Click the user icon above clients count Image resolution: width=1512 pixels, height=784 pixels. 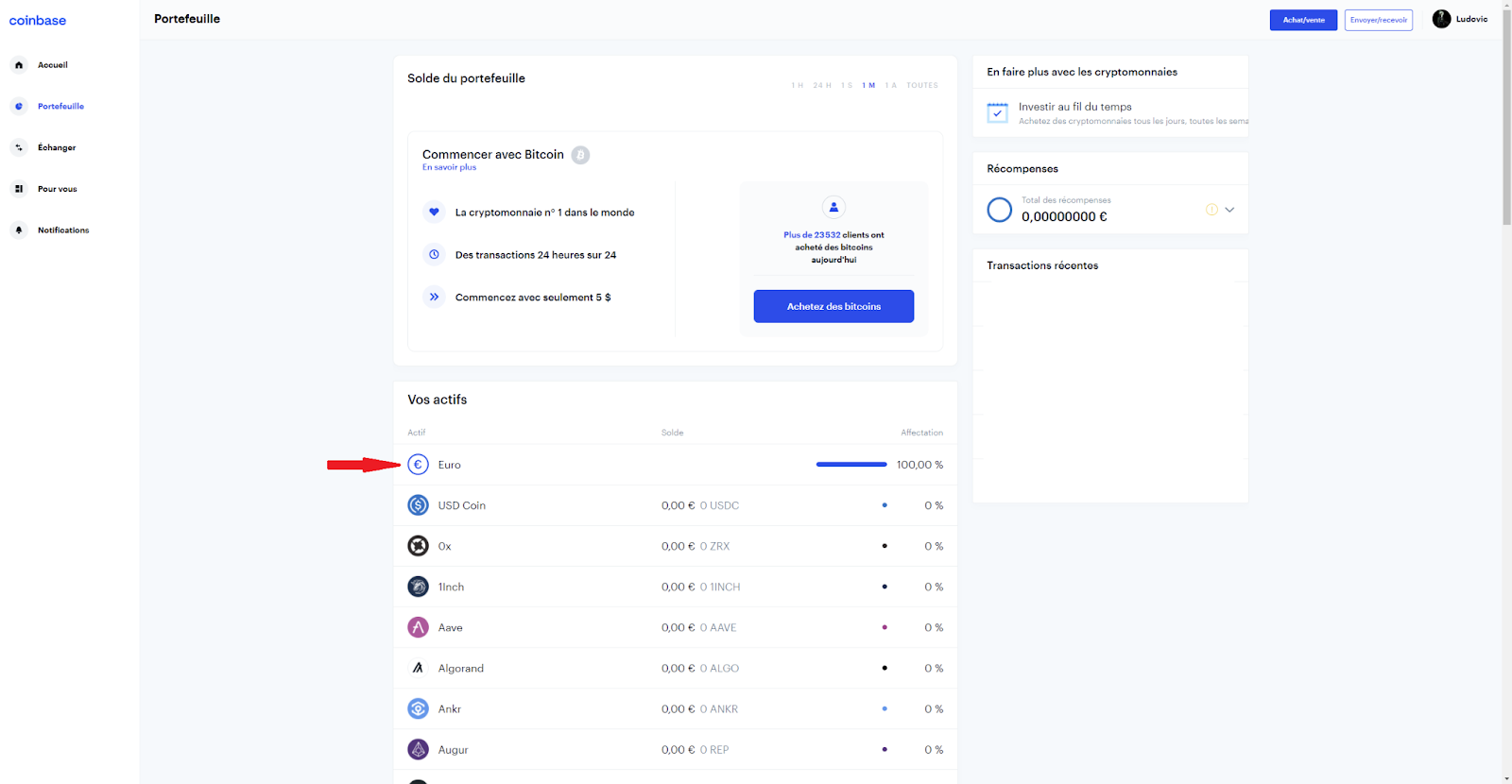pyautogui.click(x=833, y=207)
